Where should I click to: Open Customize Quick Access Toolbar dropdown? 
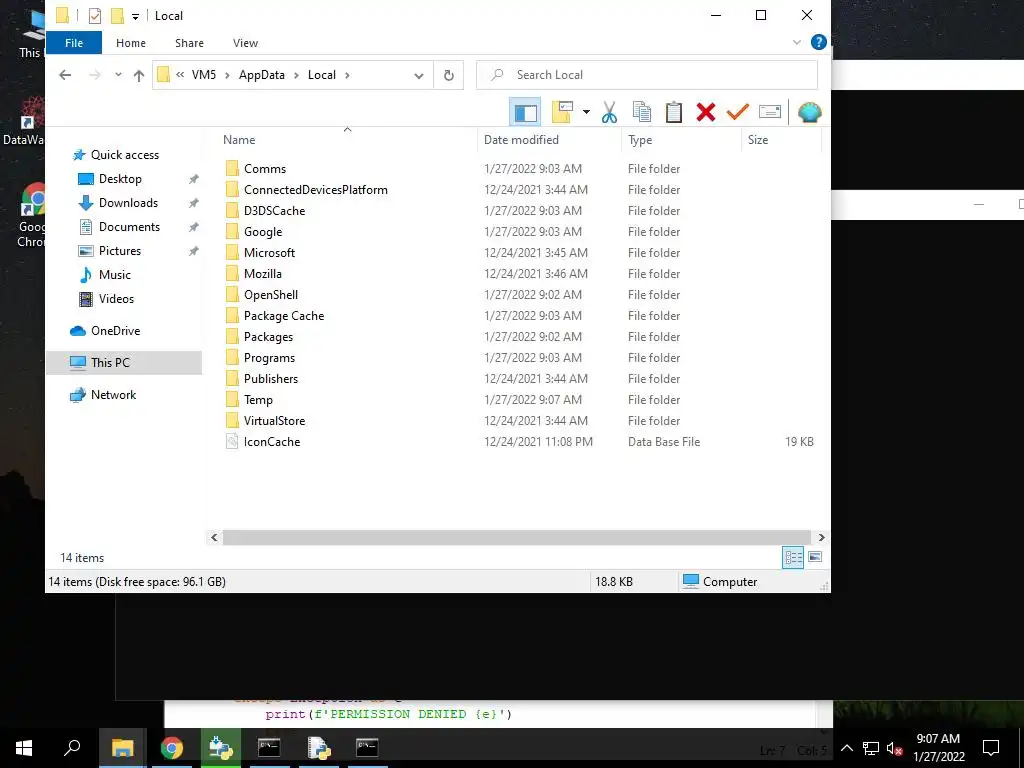pos(135,16)
